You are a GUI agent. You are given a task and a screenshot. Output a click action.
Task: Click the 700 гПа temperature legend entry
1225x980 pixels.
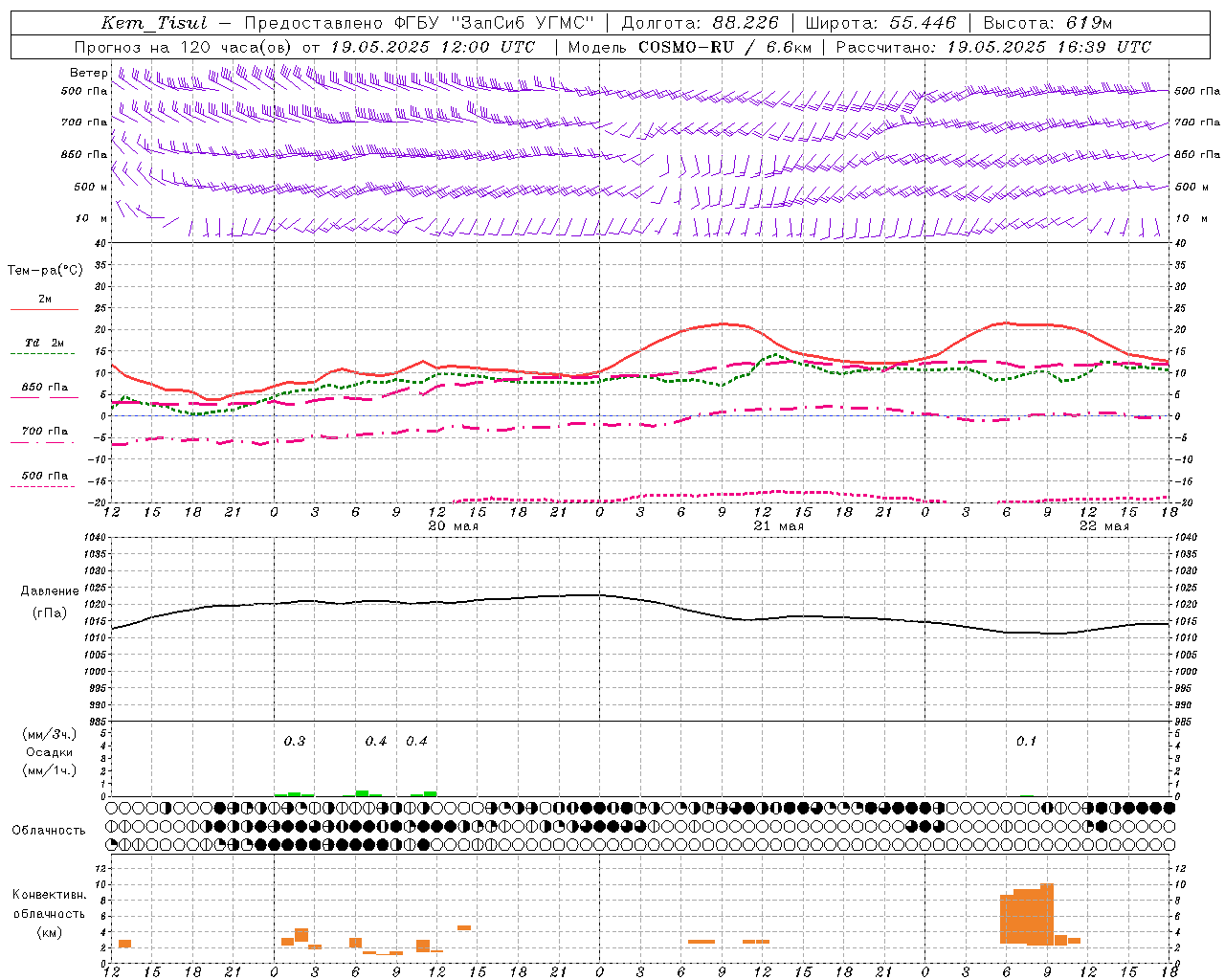[45, 431]
